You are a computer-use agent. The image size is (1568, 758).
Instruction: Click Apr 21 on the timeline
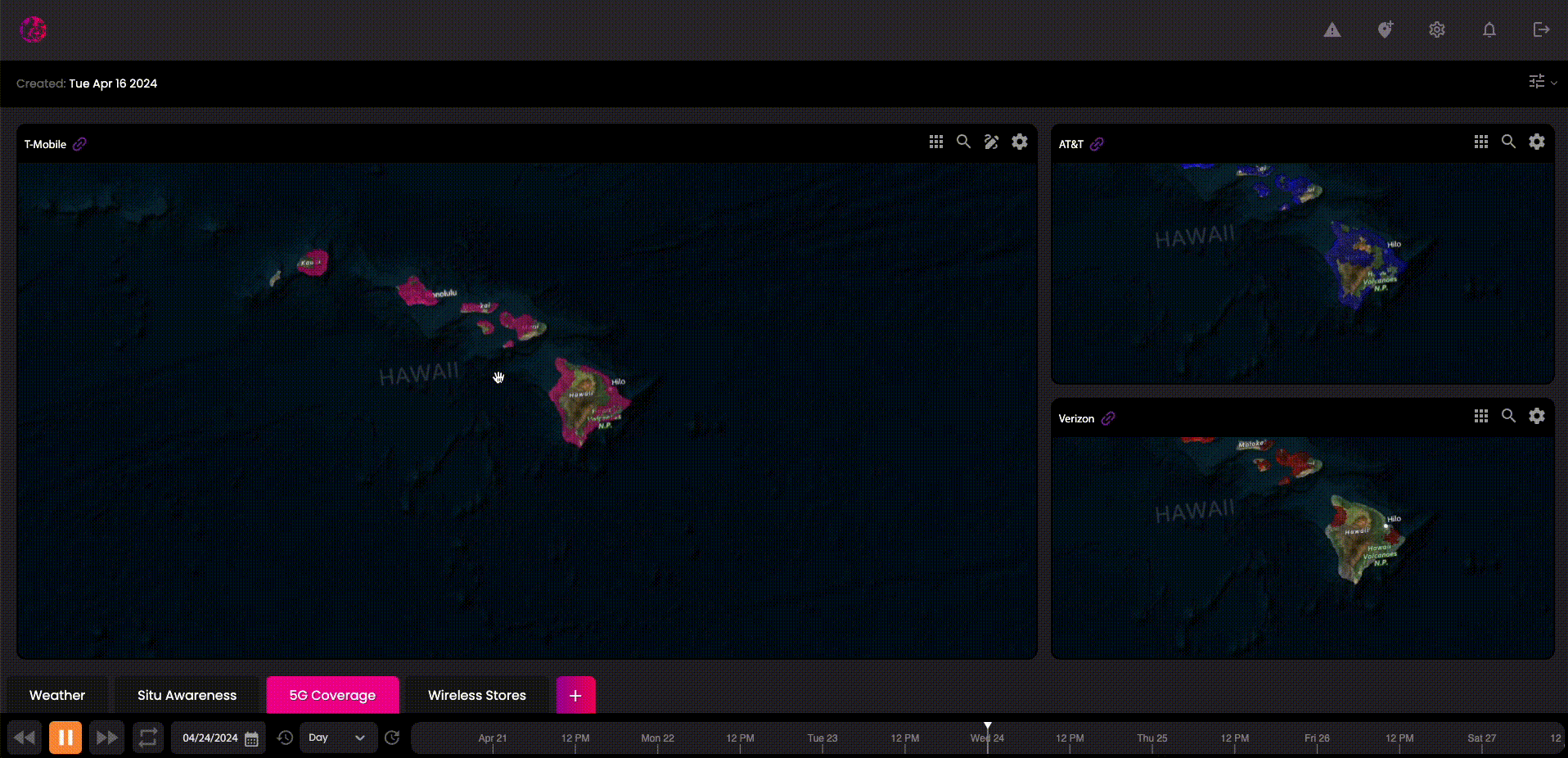pyautogui.click(x=493, y=738)
